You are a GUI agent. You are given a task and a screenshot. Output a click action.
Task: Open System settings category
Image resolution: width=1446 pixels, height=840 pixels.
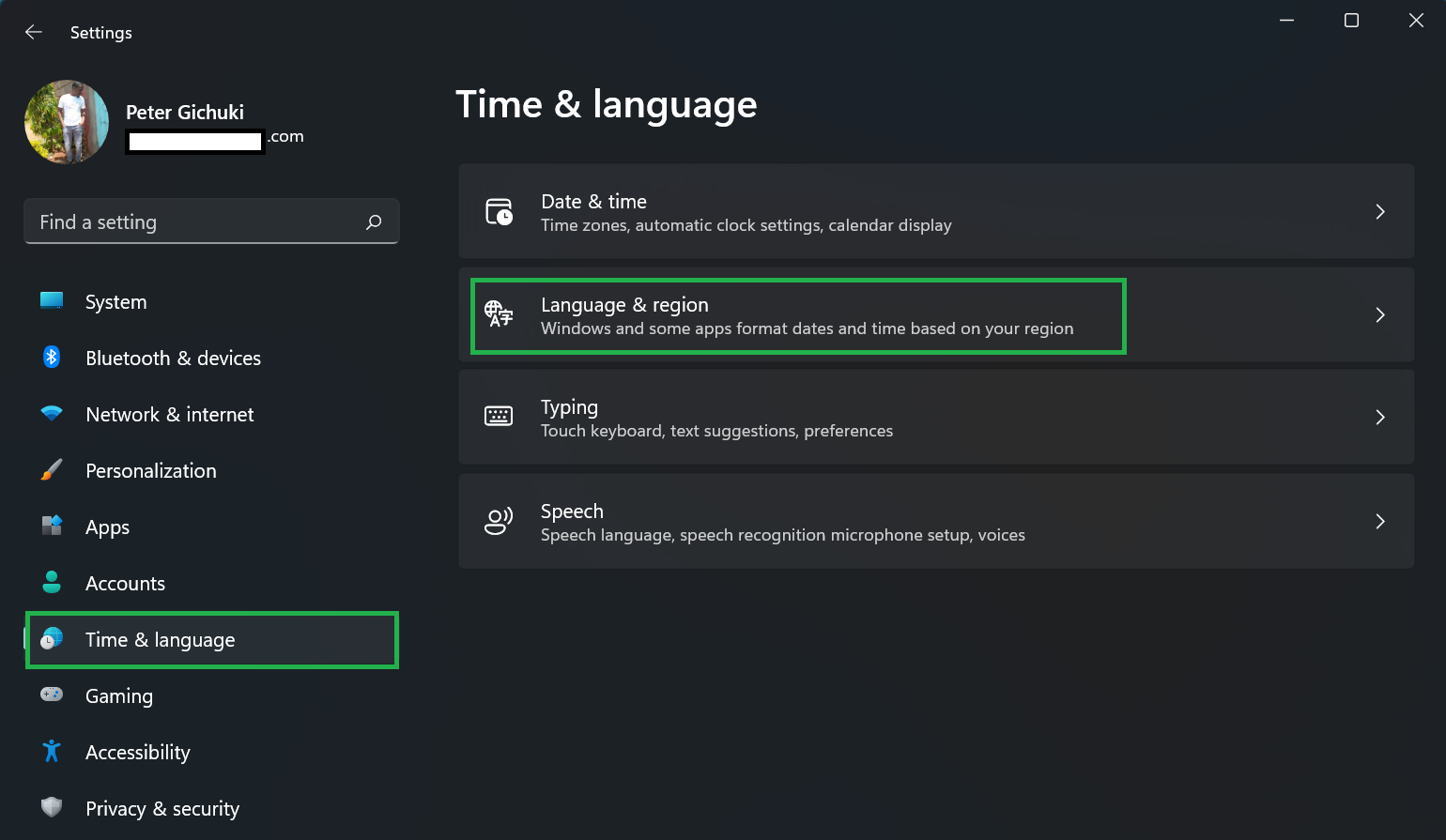[115, 302]
